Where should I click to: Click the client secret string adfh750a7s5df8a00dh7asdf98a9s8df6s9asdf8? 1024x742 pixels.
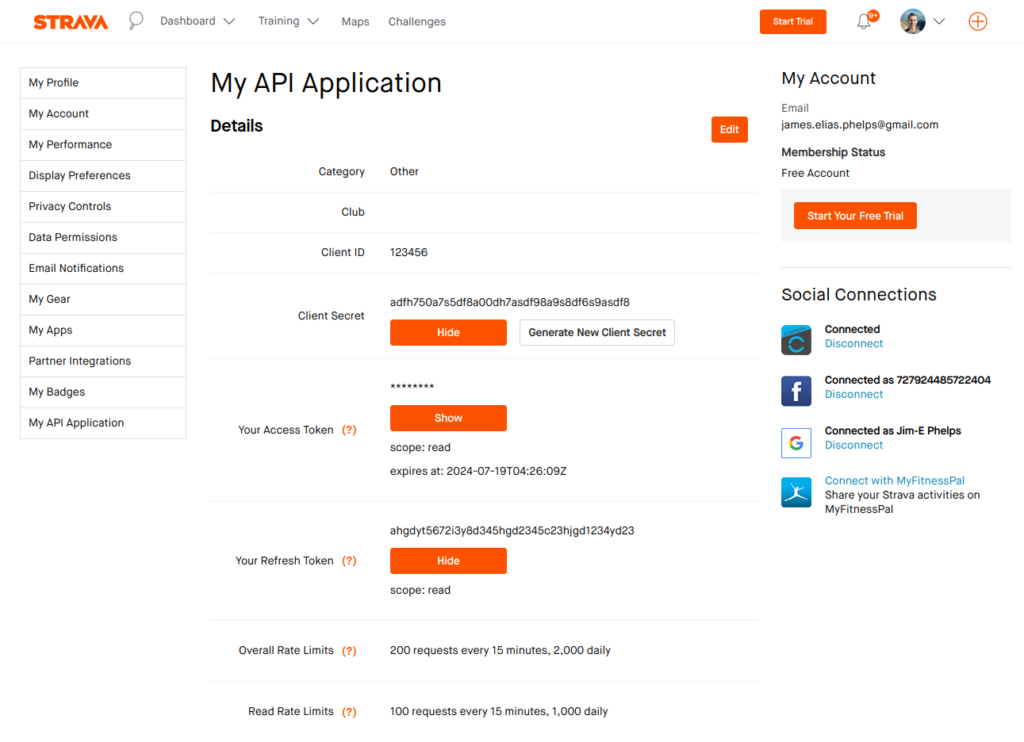click(x=509, y=302)
